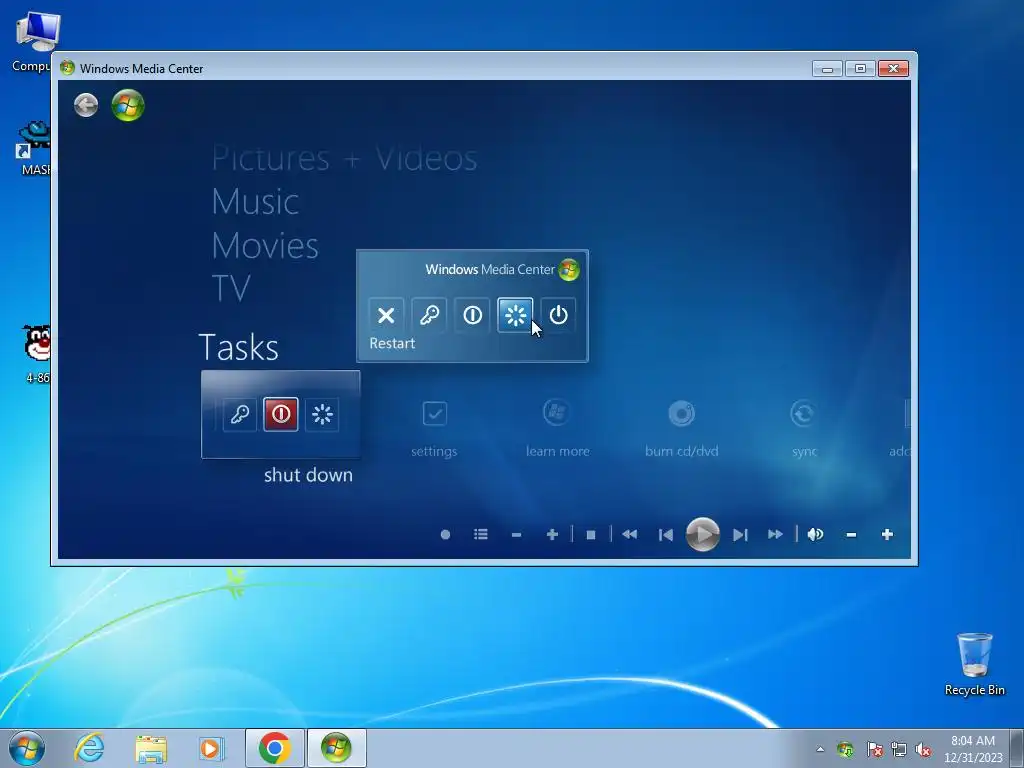Screen dimensions: 1024x768
Task: Click channel up plus button
Action: coord(552,535)
